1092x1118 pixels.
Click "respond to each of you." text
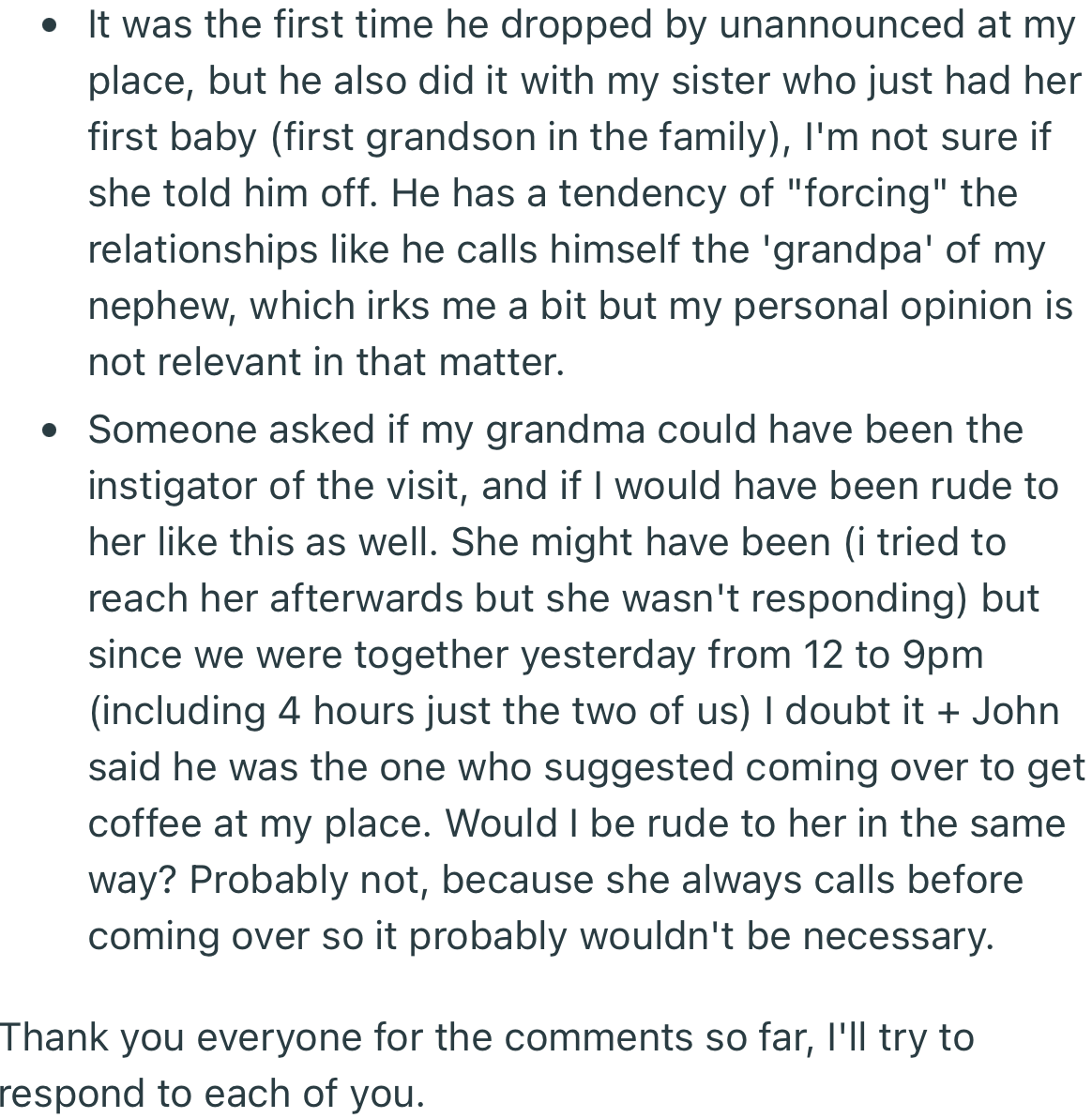[x=213, y=1094]
